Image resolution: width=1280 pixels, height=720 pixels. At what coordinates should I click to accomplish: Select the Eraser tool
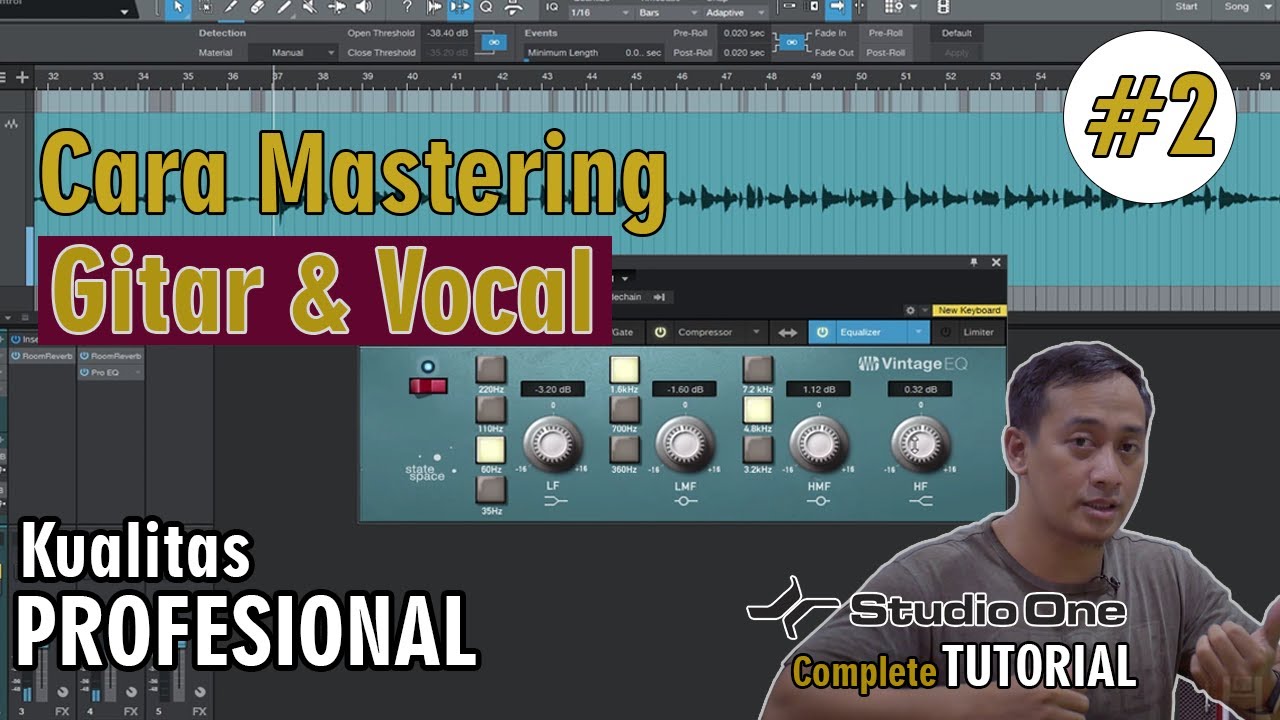click(257, 8)
